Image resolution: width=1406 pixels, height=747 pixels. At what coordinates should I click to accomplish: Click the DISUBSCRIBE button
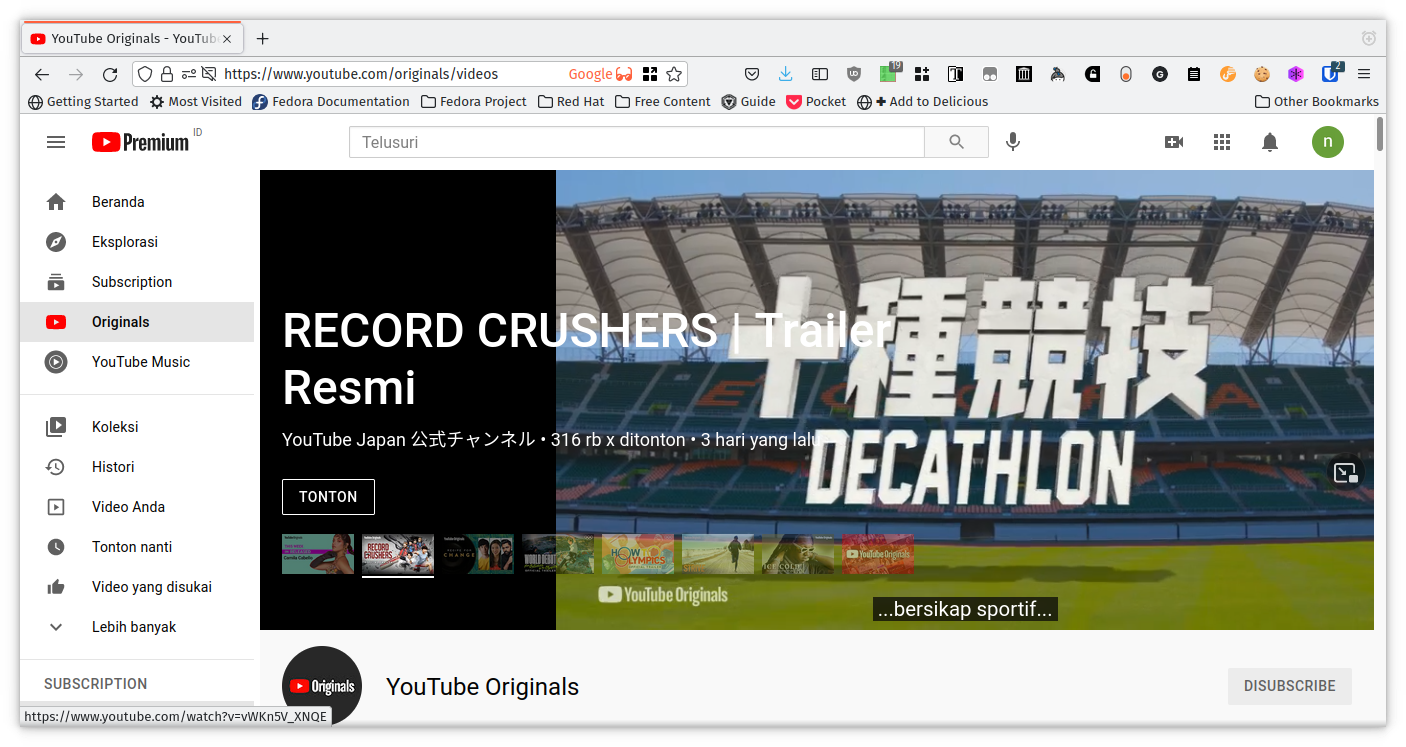coord(1289,686)
